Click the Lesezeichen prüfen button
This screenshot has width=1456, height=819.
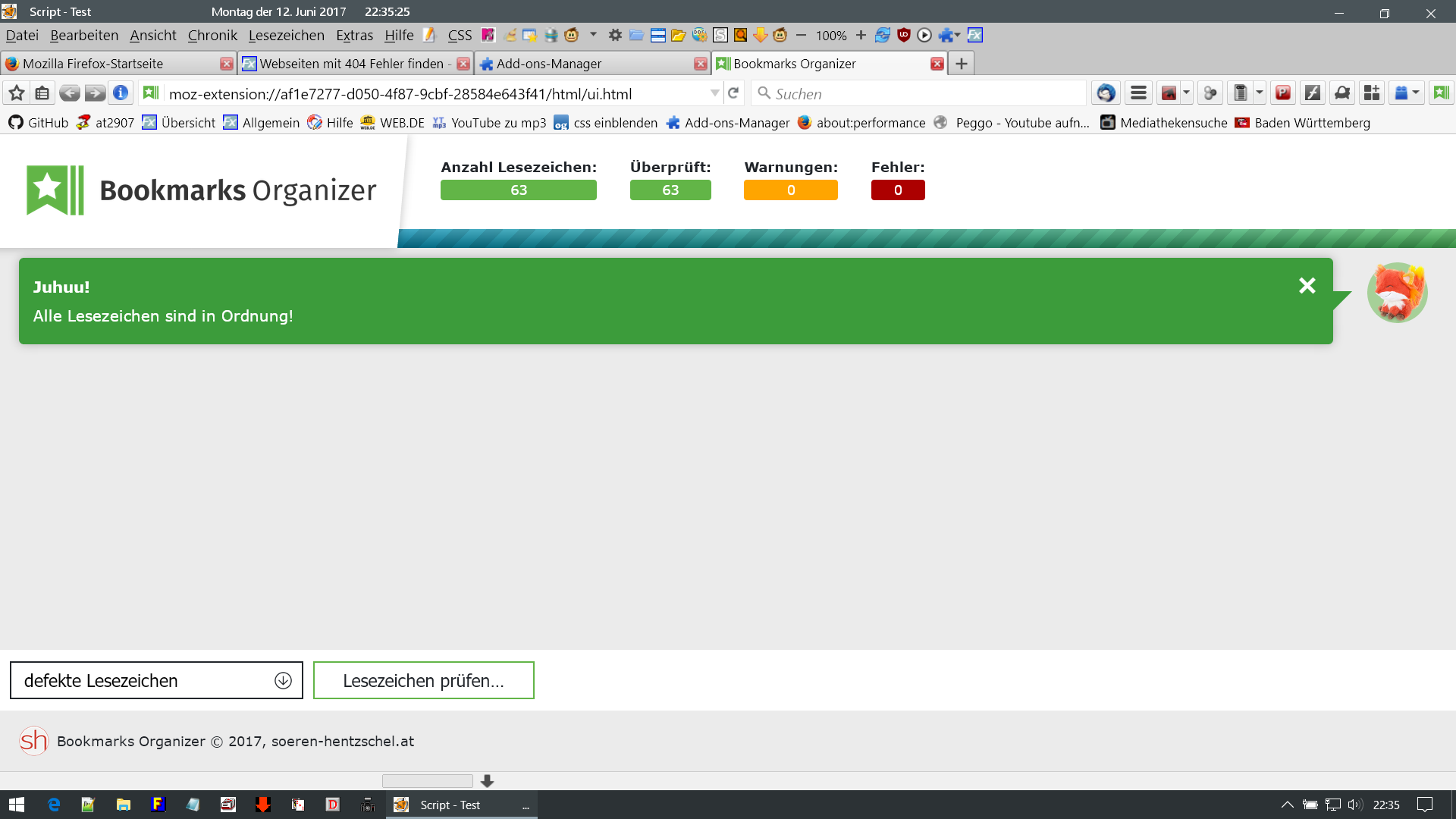pyautogui.click(x=423, y=680)
